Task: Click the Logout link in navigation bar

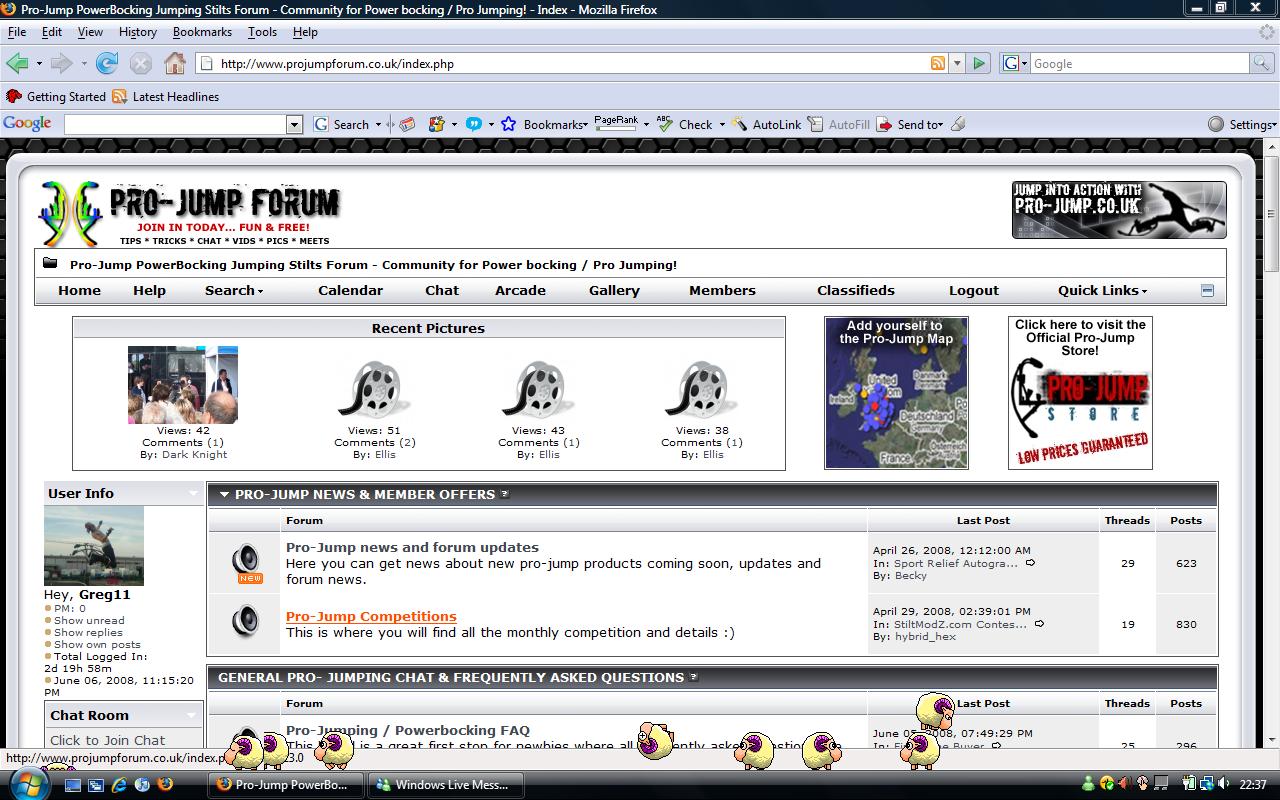Action: pos(973,290)
